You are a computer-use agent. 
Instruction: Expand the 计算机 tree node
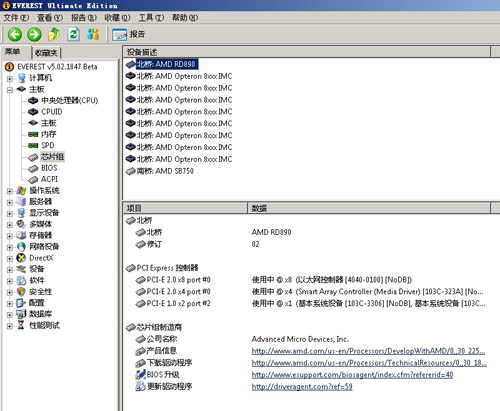click(10, 79)
